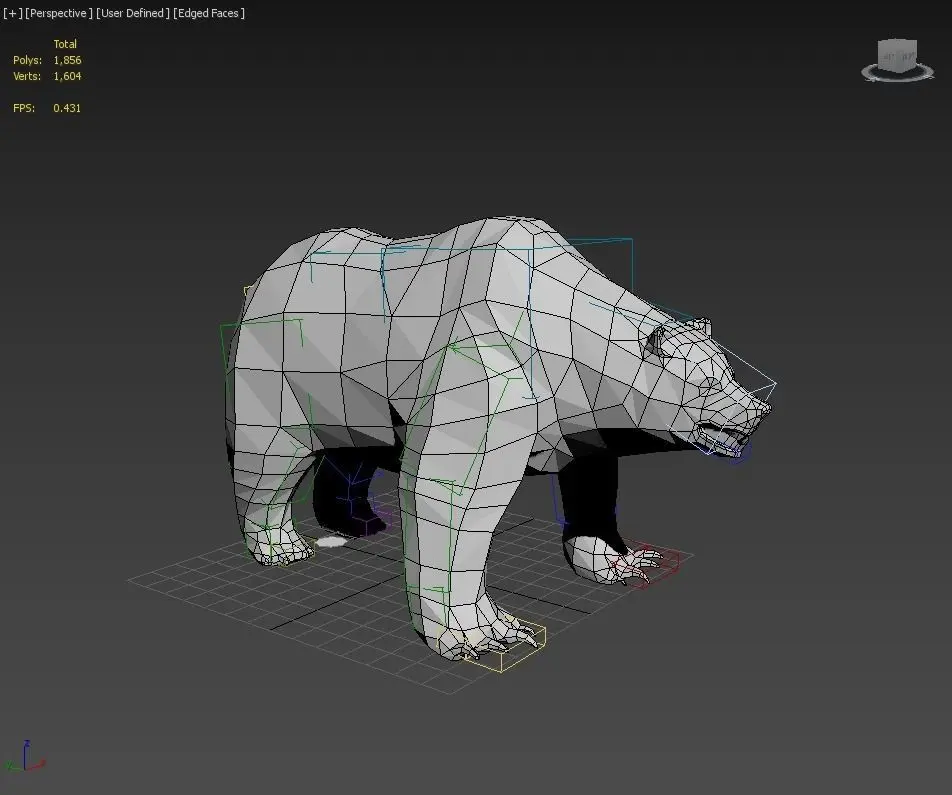The height and width of the screenshot is (795, 952).
Task: Open the [+] viewport general menu
Action: click(13, 13)
